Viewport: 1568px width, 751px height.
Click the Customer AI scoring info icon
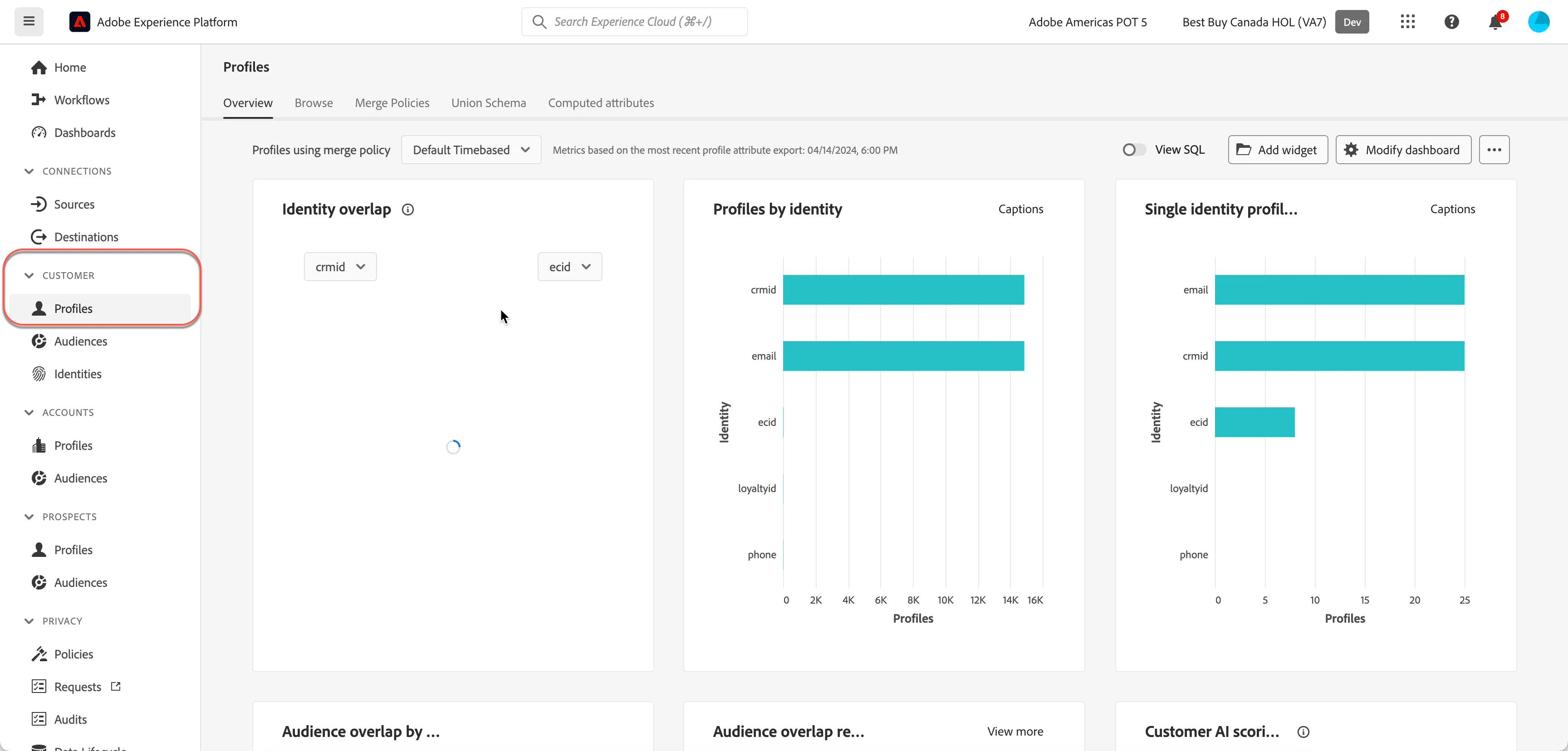[1303, 732]
